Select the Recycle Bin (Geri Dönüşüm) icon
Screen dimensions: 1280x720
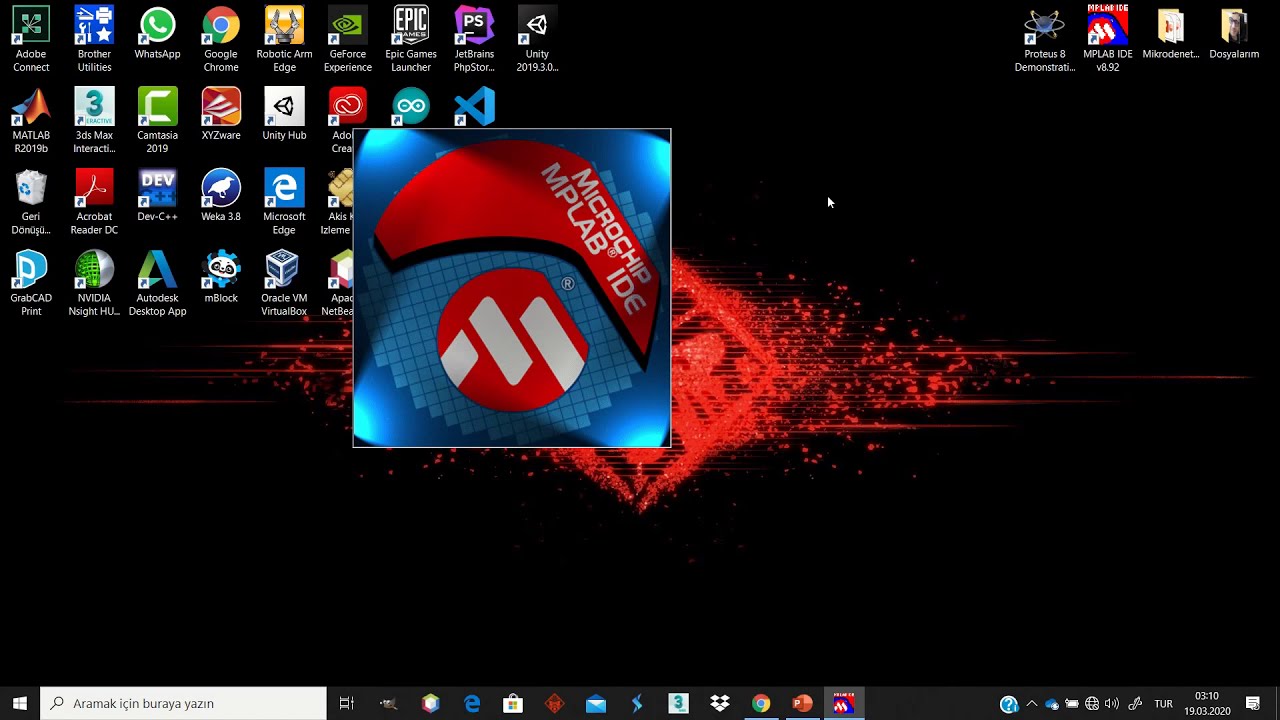31,202
